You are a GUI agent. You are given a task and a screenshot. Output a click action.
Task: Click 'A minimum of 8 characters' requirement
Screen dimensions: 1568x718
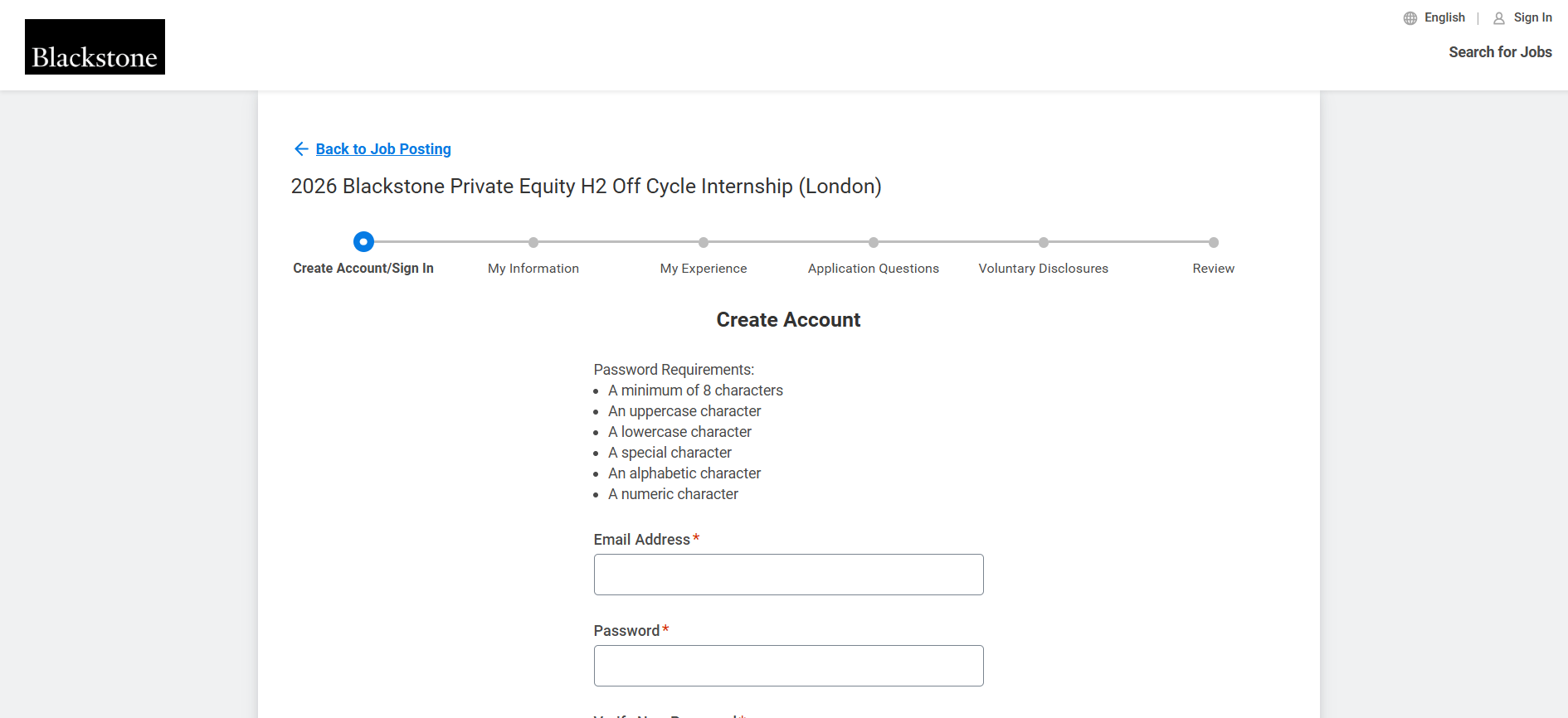pos(695,391)
